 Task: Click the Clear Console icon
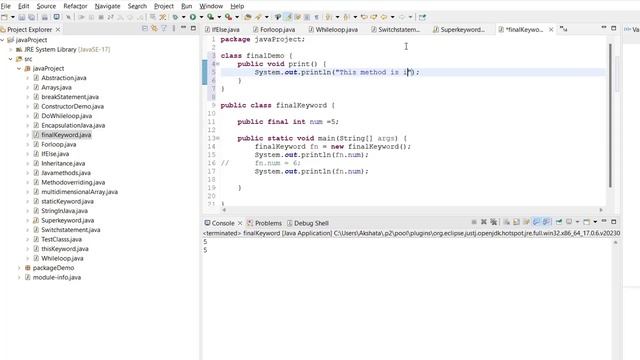pyautogui.click(x=507, y=222)
